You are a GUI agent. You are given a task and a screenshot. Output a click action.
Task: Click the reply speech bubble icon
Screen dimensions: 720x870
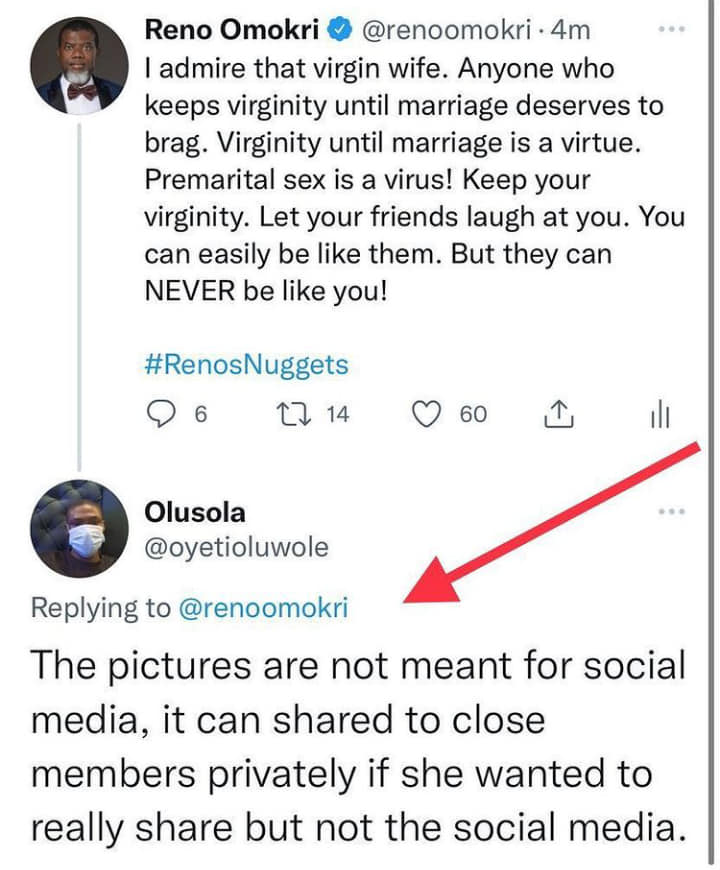click(160, 413)
